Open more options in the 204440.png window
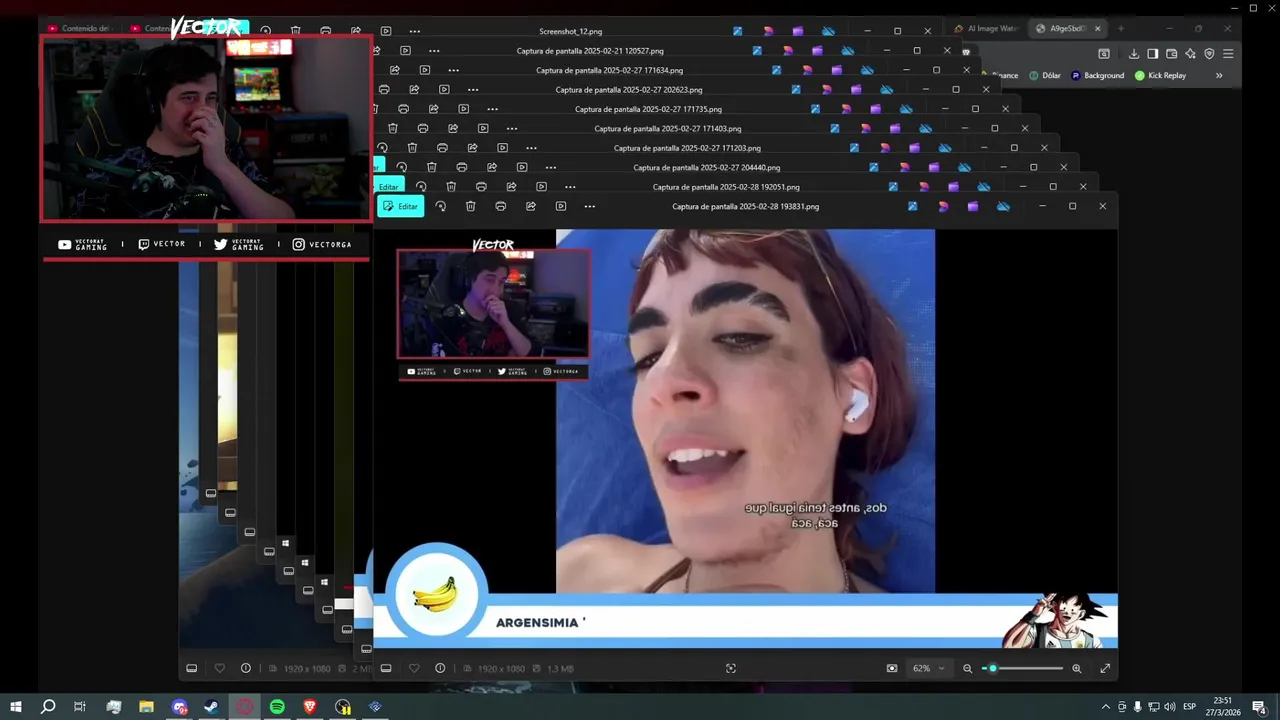The width and height of the screenshot is (1280, 720). click(x=550, y=167)
